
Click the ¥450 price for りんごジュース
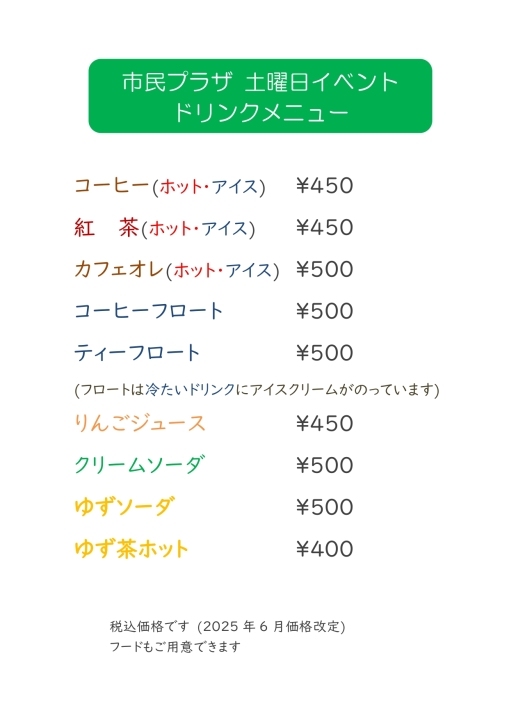pyautogui.click(x=324, y=423)
